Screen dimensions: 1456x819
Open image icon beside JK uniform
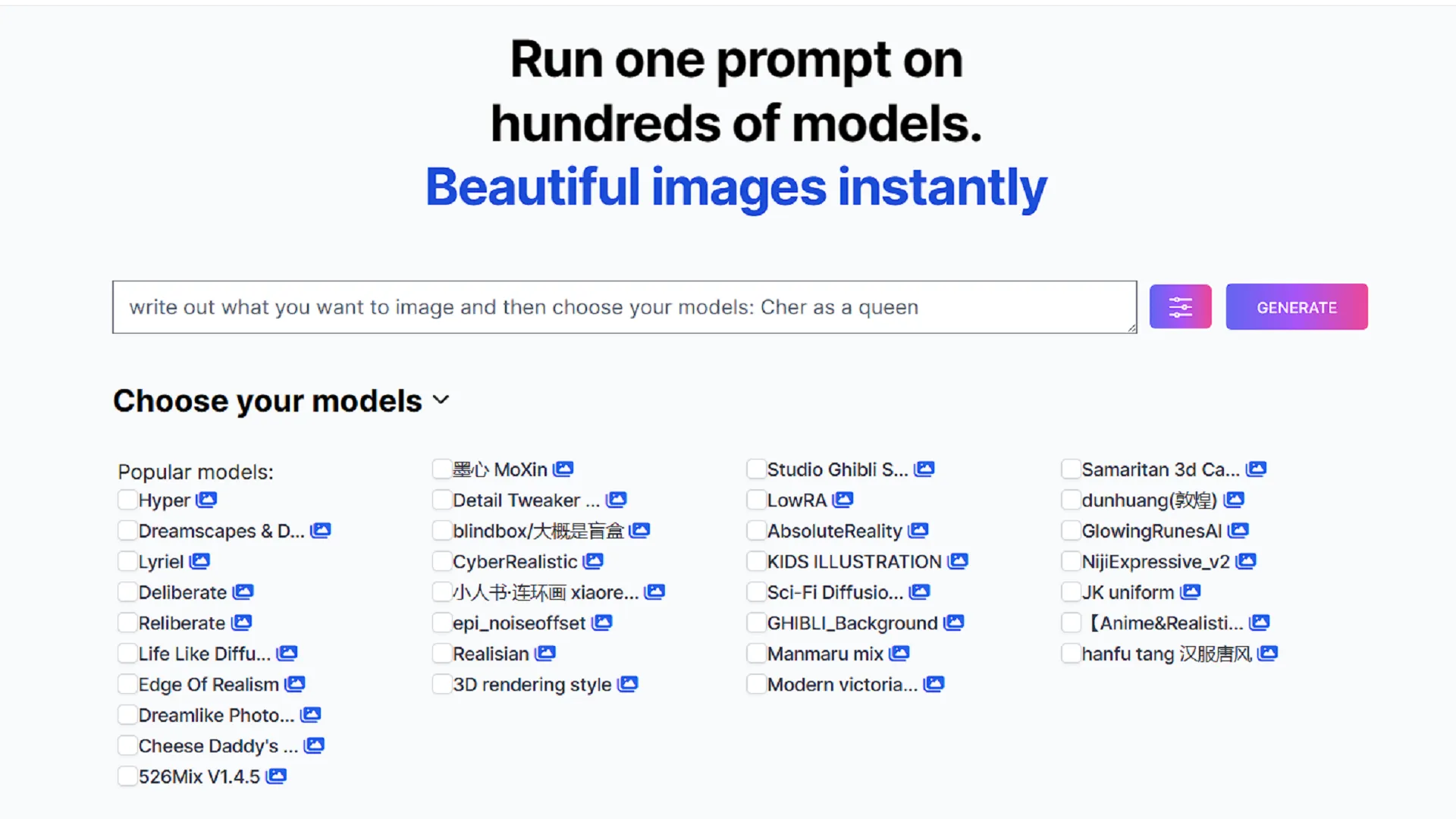click(x=1191, y=591)
